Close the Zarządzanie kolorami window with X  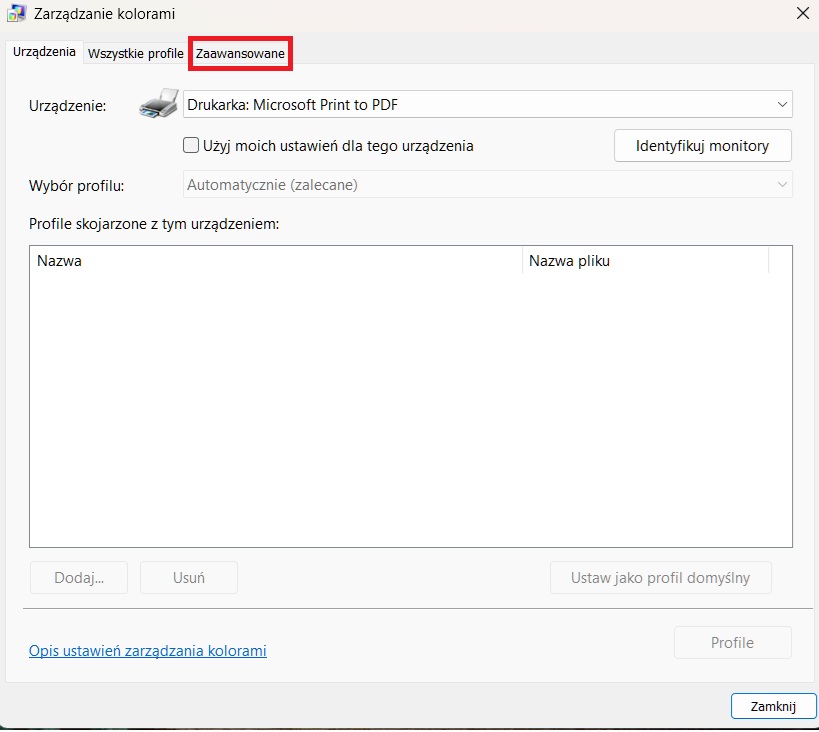click(801, 13)
